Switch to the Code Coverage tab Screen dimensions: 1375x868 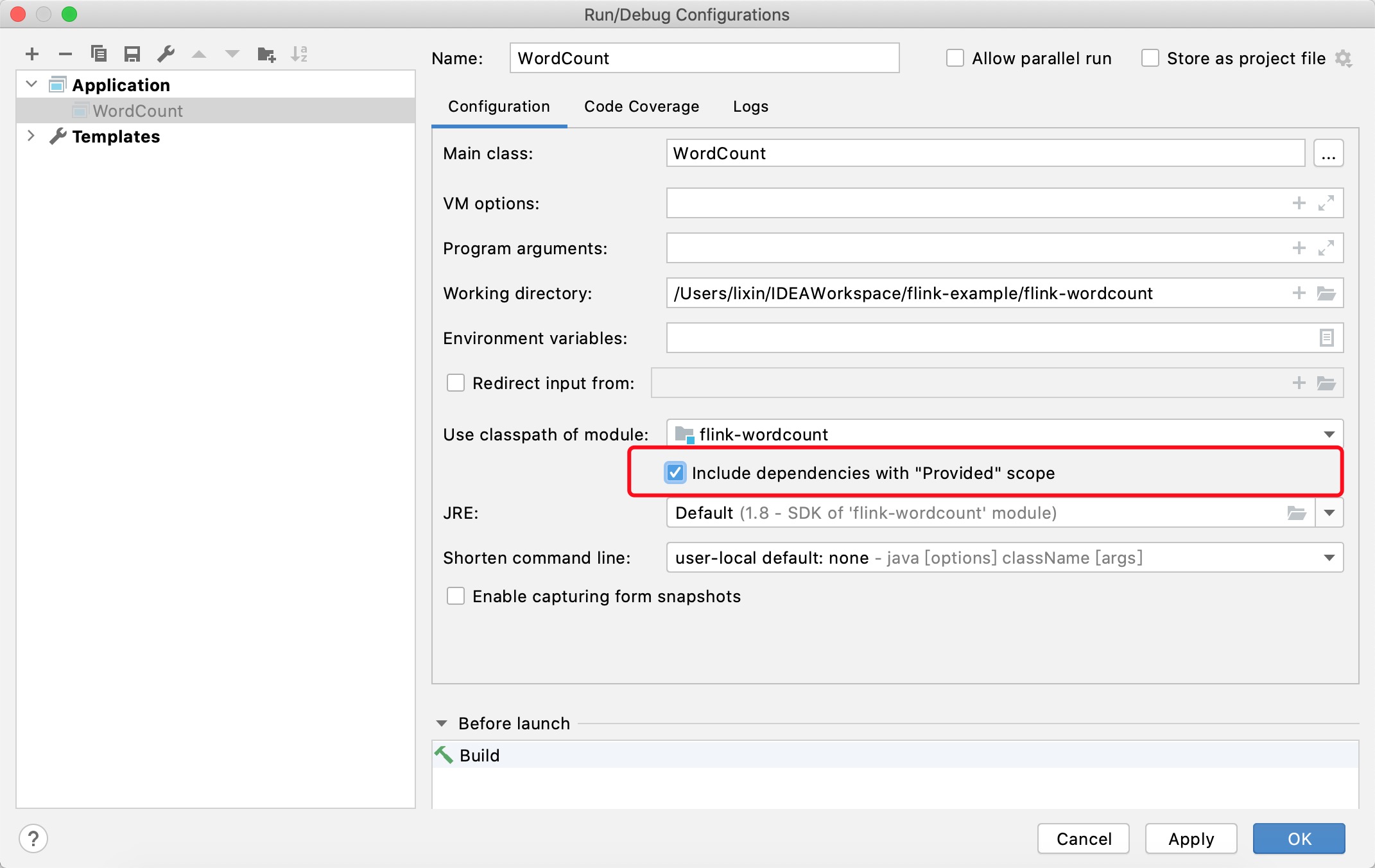[641, 107]
